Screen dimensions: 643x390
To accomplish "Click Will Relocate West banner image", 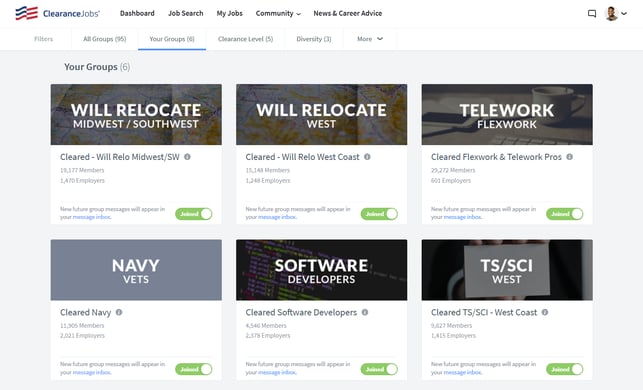I will 322,114.
